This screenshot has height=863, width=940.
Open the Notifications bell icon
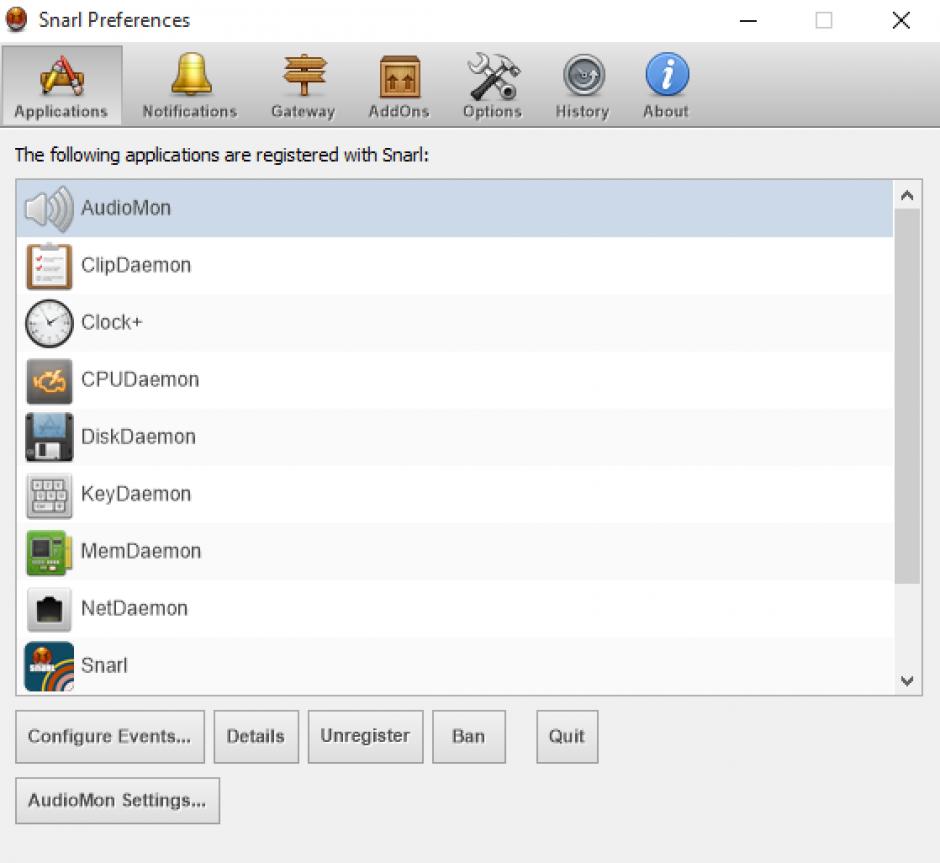(x=191, y=74)
